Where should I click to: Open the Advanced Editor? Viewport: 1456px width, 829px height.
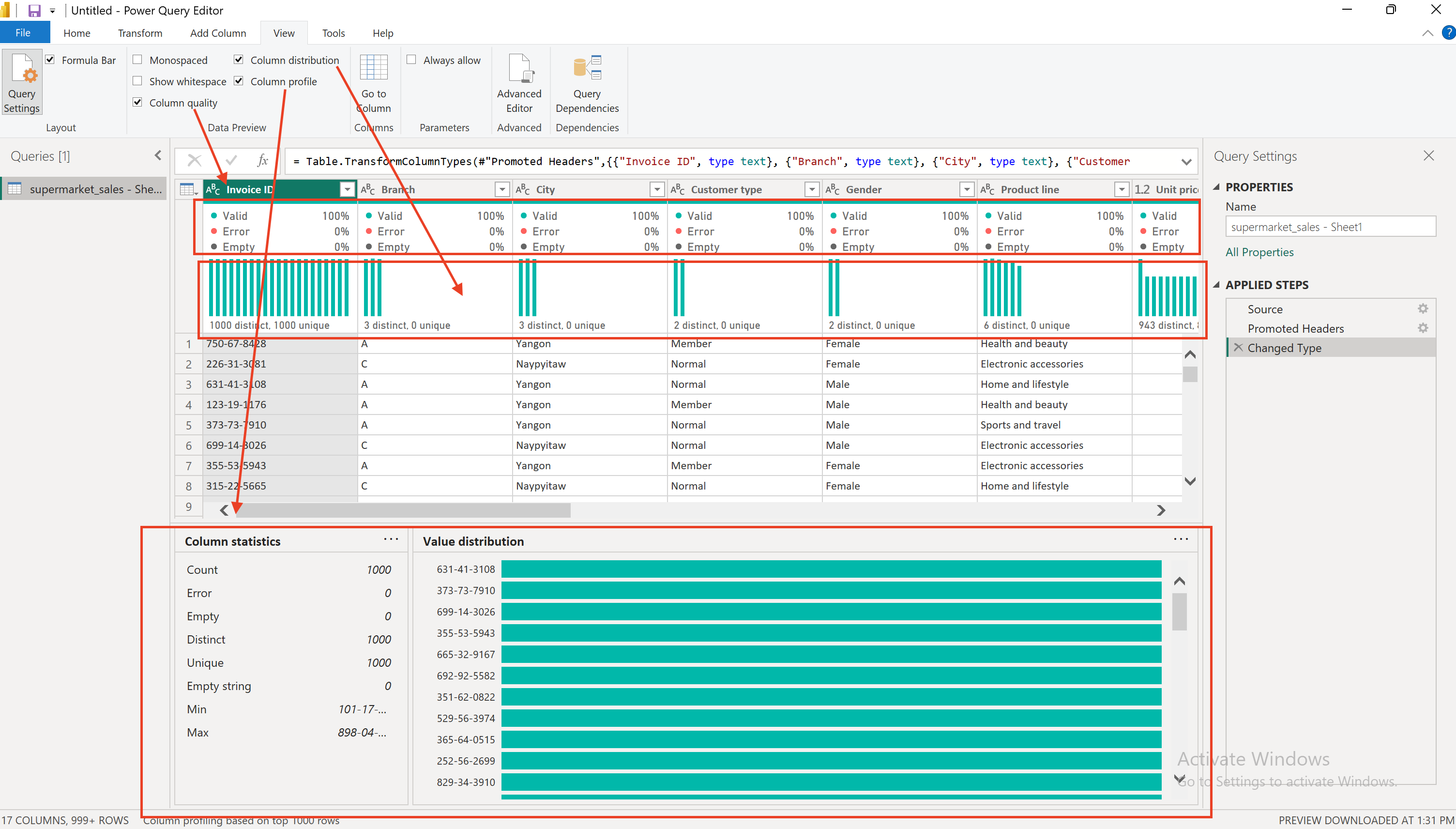tap(519, 84)
